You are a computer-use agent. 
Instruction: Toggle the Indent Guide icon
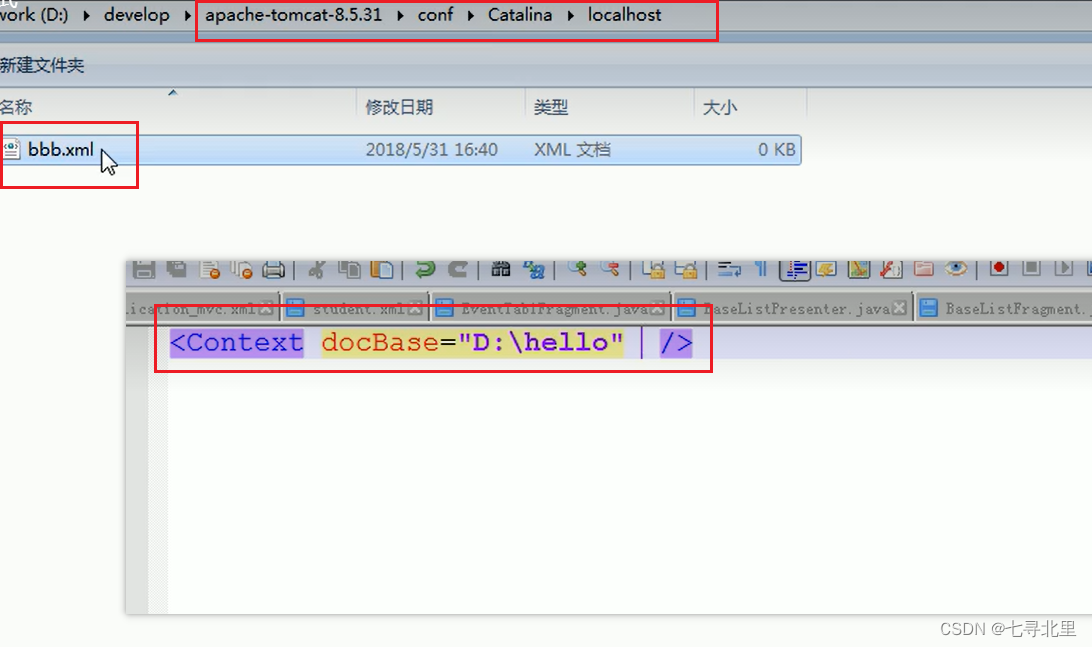pos(795,270)
